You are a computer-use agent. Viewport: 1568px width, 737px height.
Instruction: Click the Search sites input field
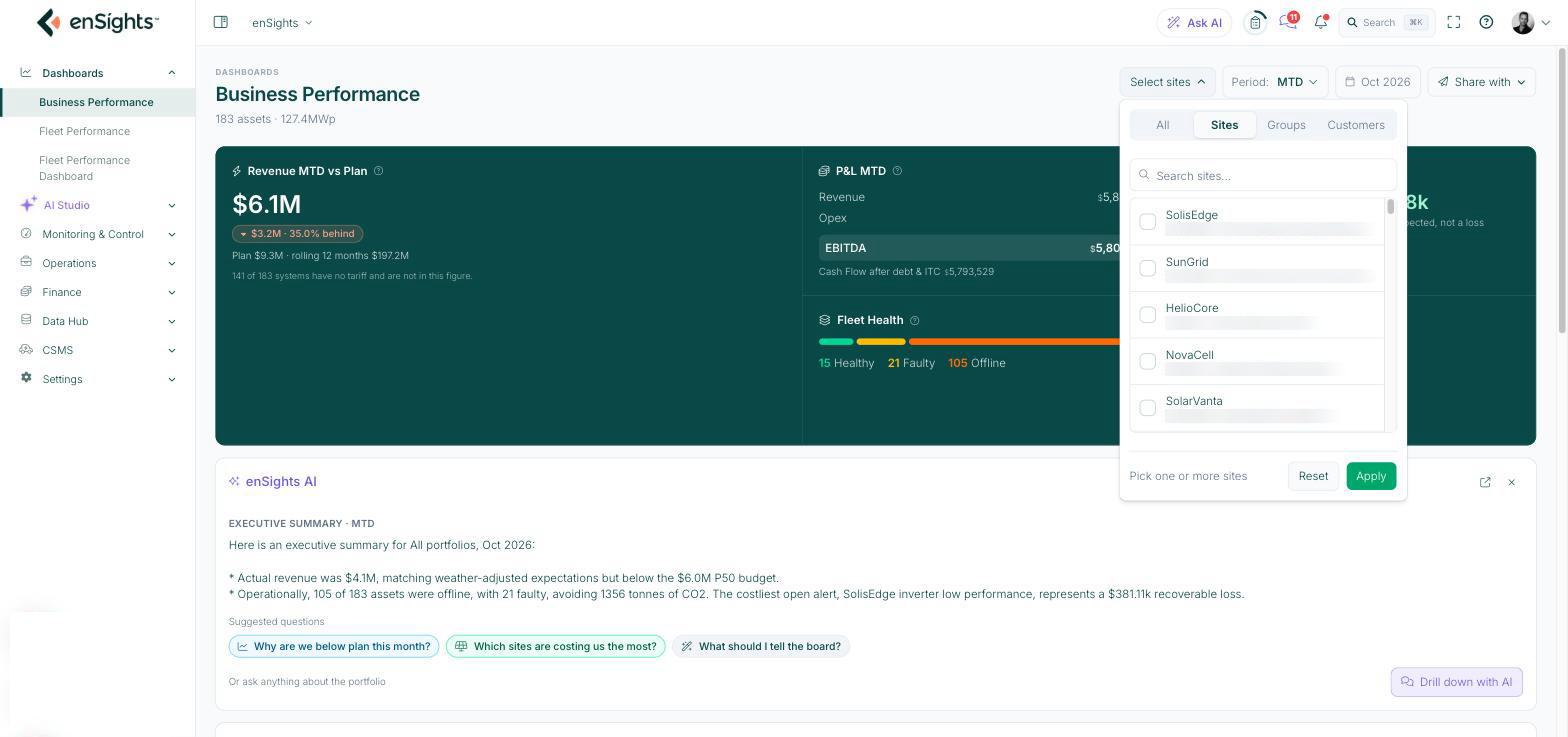1263,175
